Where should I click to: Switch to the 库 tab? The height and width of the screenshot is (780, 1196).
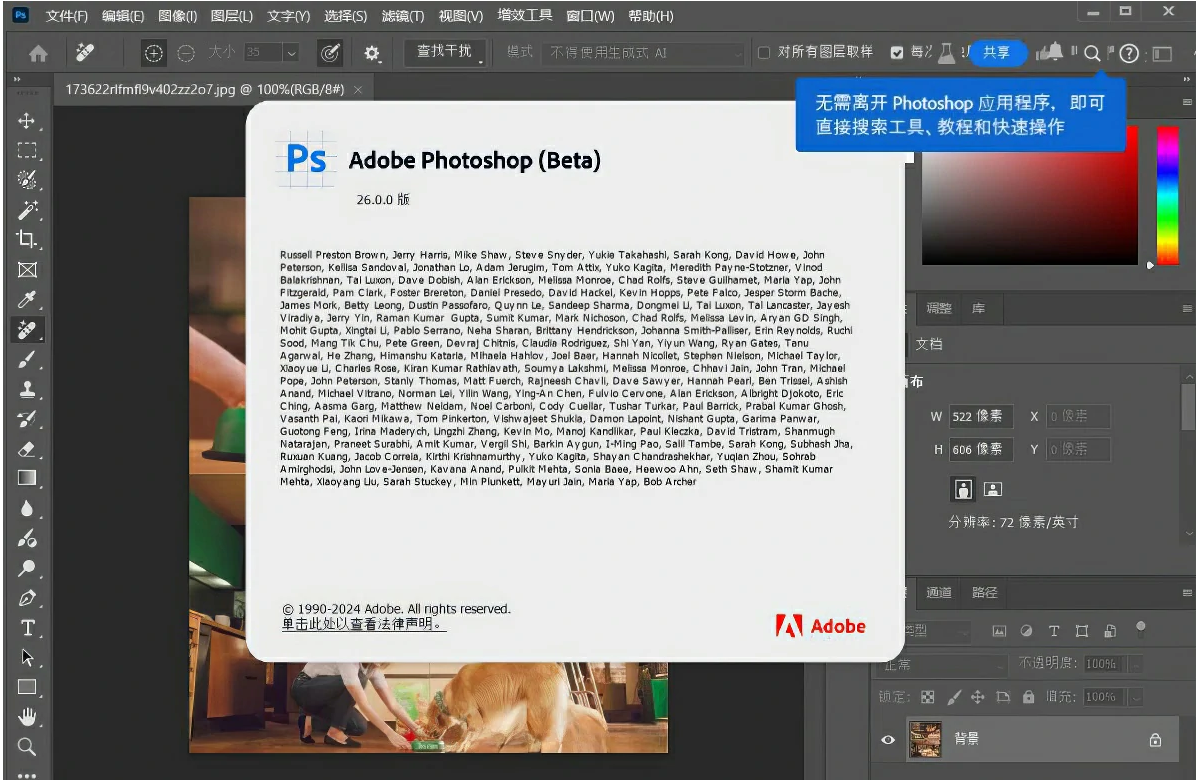tap(978, 308)
